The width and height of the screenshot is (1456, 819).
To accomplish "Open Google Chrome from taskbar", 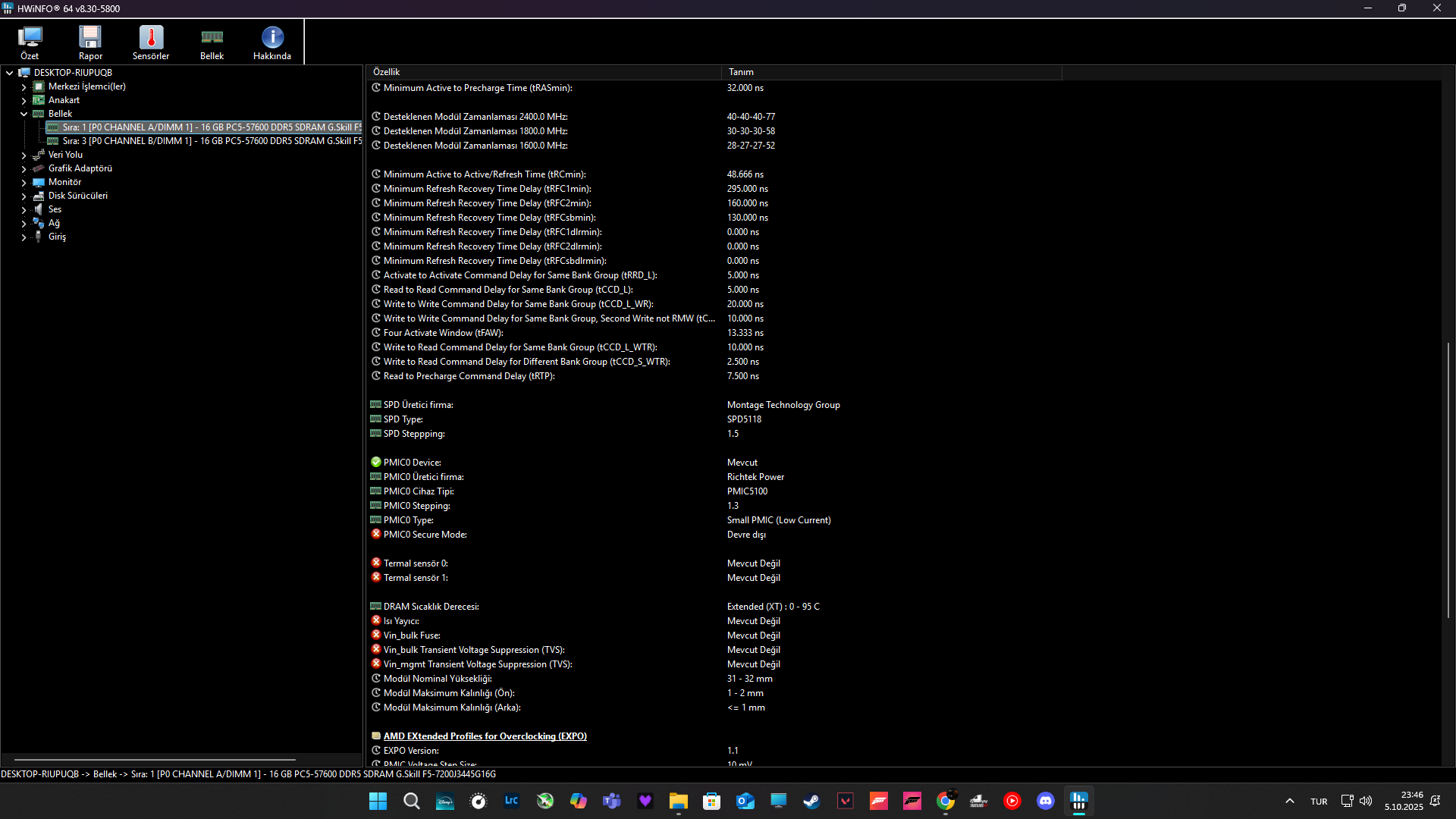I will pos(946,801).
